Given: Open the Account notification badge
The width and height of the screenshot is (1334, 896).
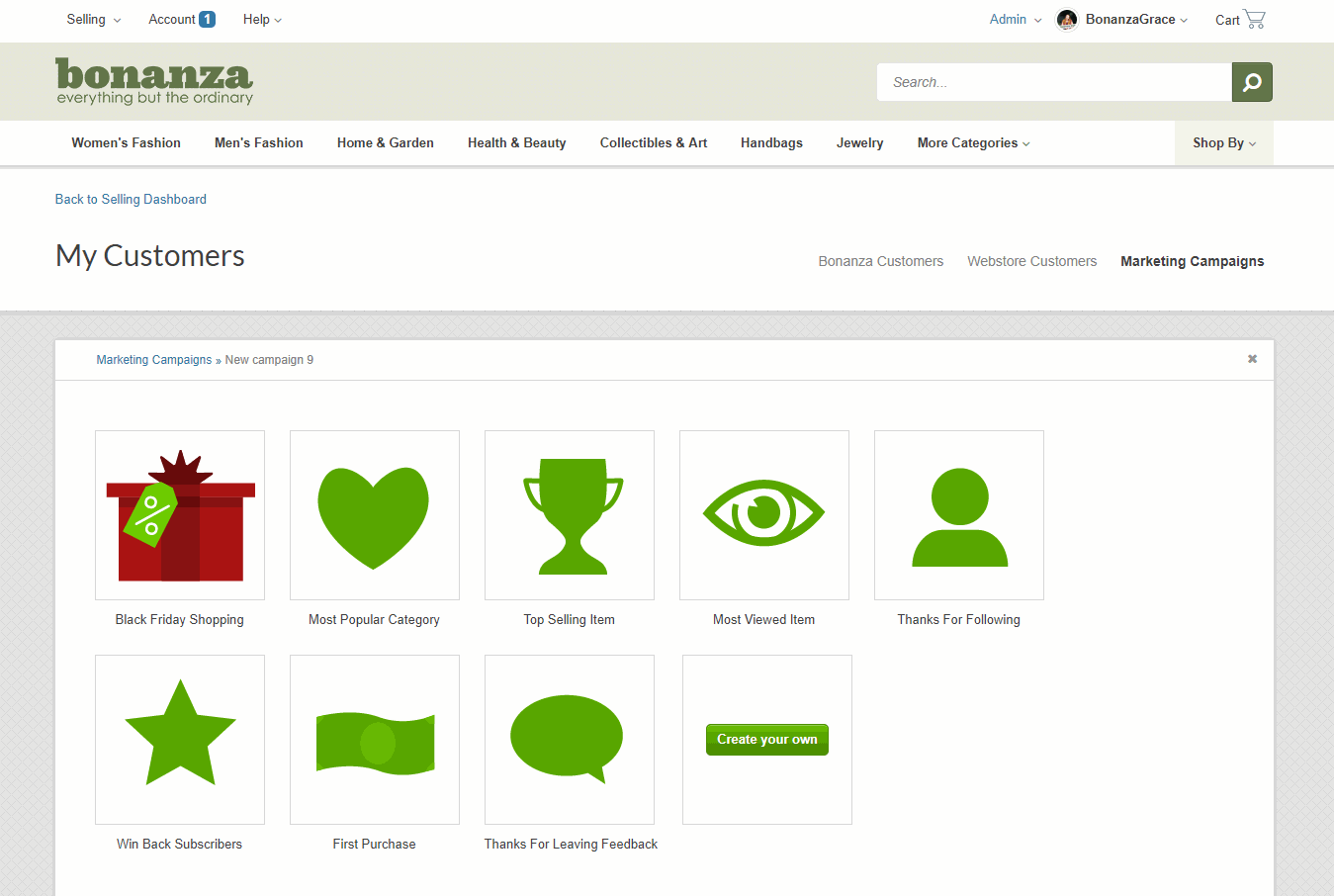Looking at the screenshot, I should click(207, 19).
